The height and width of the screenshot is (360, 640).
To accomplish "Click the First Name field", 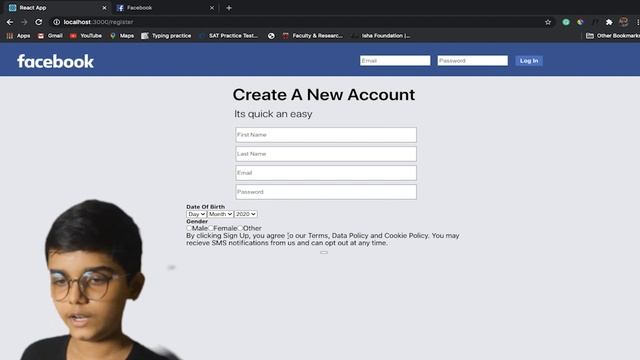I will click(x=326, y=135).
